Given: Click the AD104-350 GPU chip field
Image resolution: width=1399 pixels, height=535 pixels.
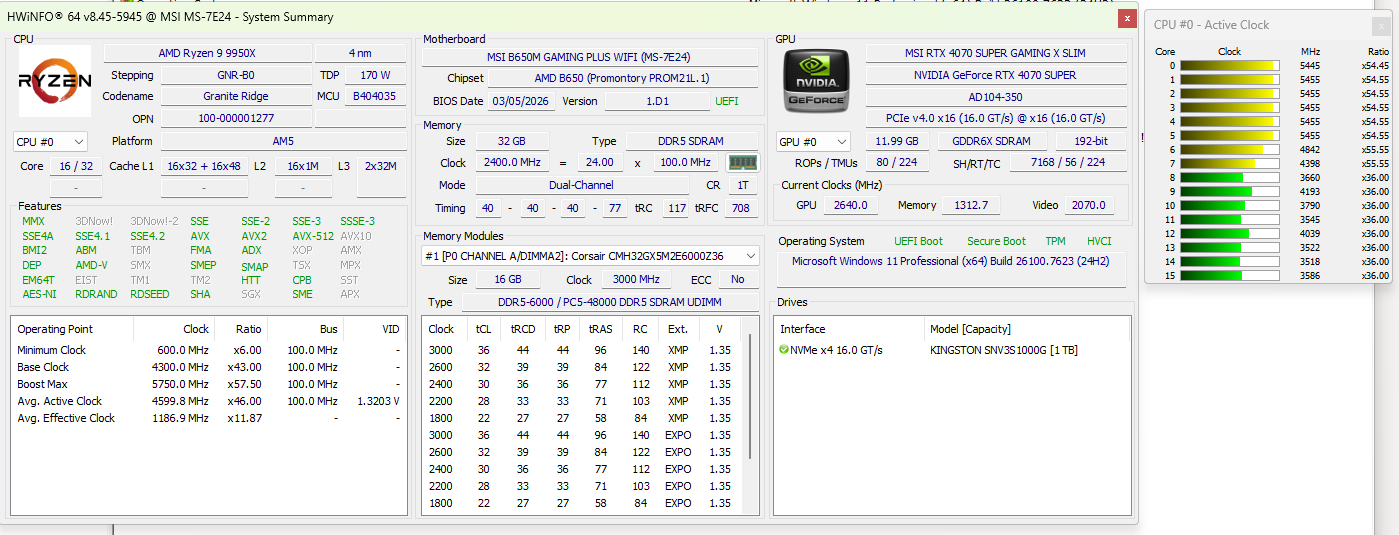Looking at the screenshot, I should [x=995, y=97].
